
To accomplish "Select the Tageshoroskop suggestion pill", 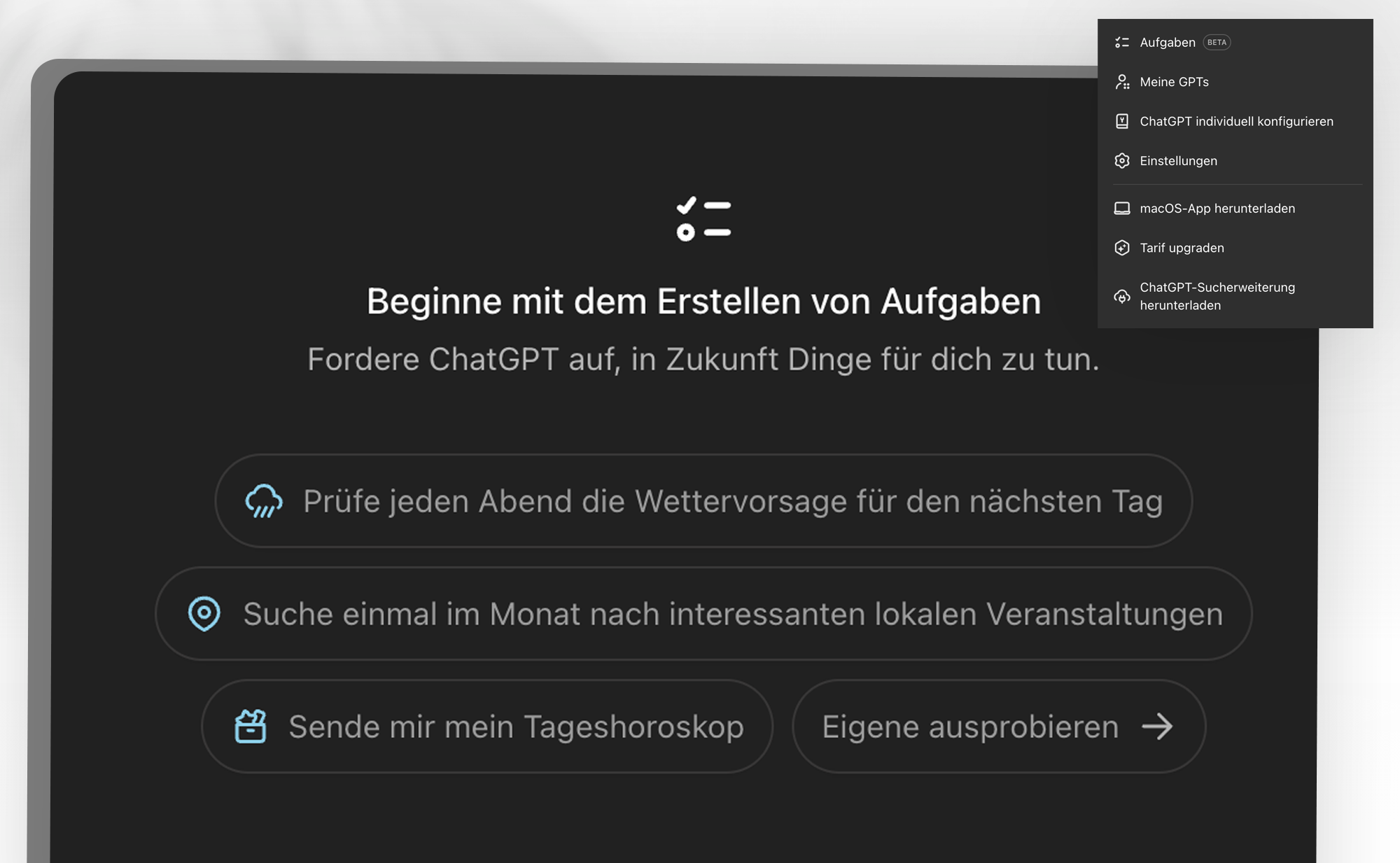I will [x=488, y=727].
